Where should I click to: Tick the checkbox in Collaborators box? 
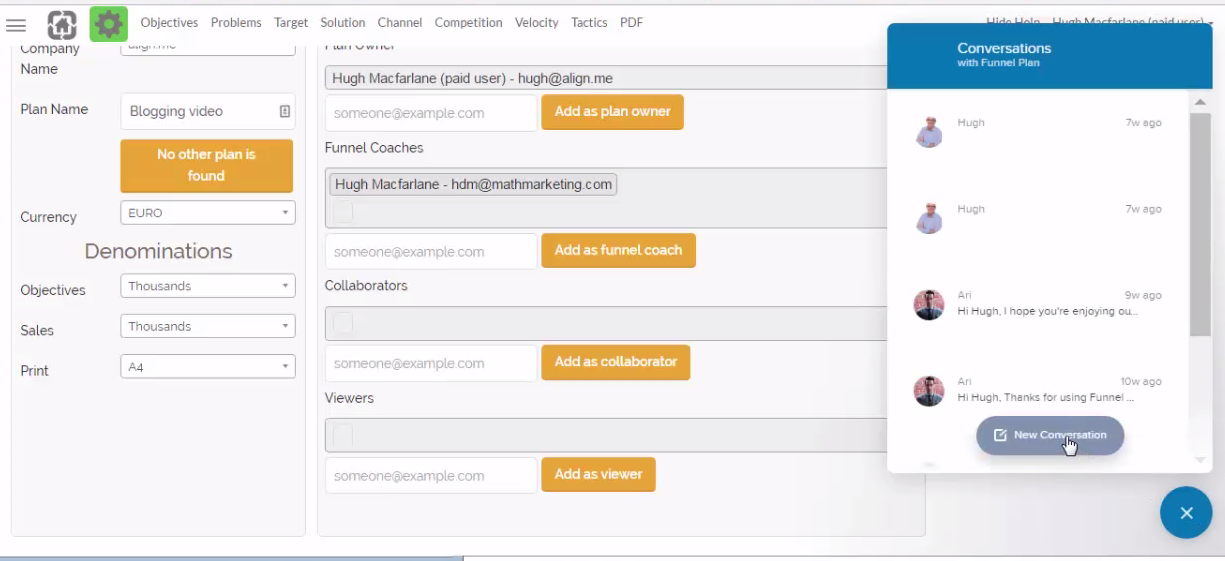pyautogui.click(x=342, y=323)
